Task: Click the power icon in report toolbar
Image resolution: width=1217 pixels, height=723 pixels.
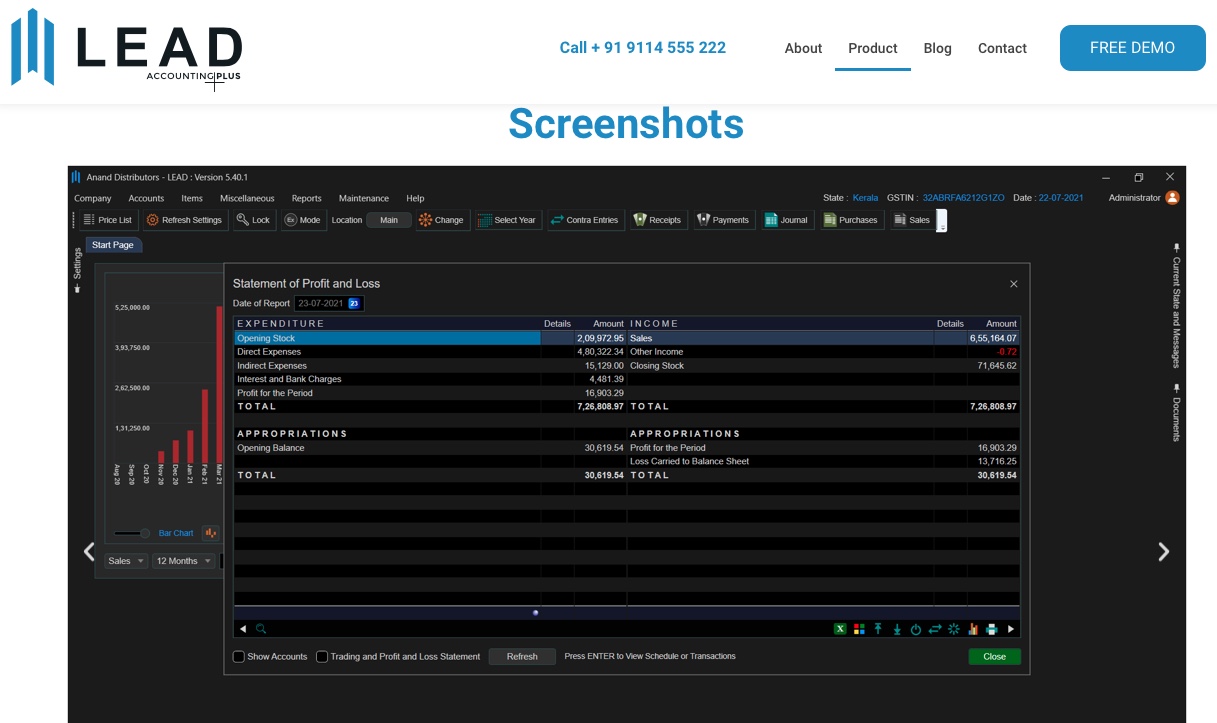Action: (916, 629)
